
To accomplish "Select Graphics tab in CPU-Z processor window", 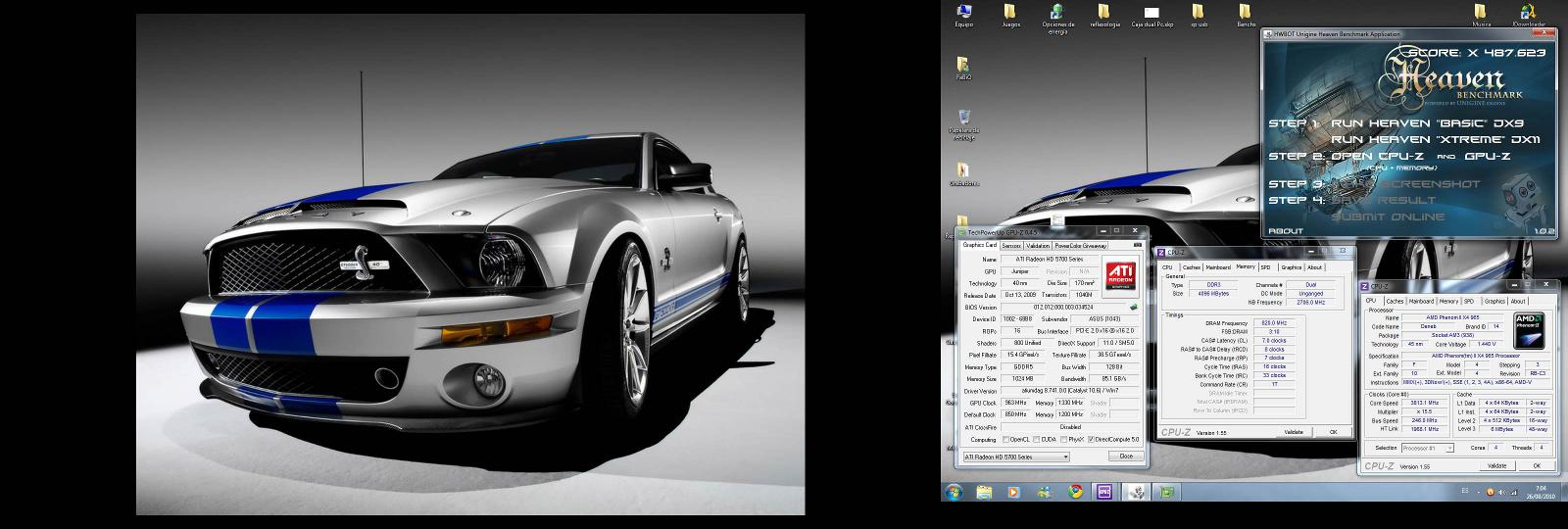I will tap(1494, 301).
